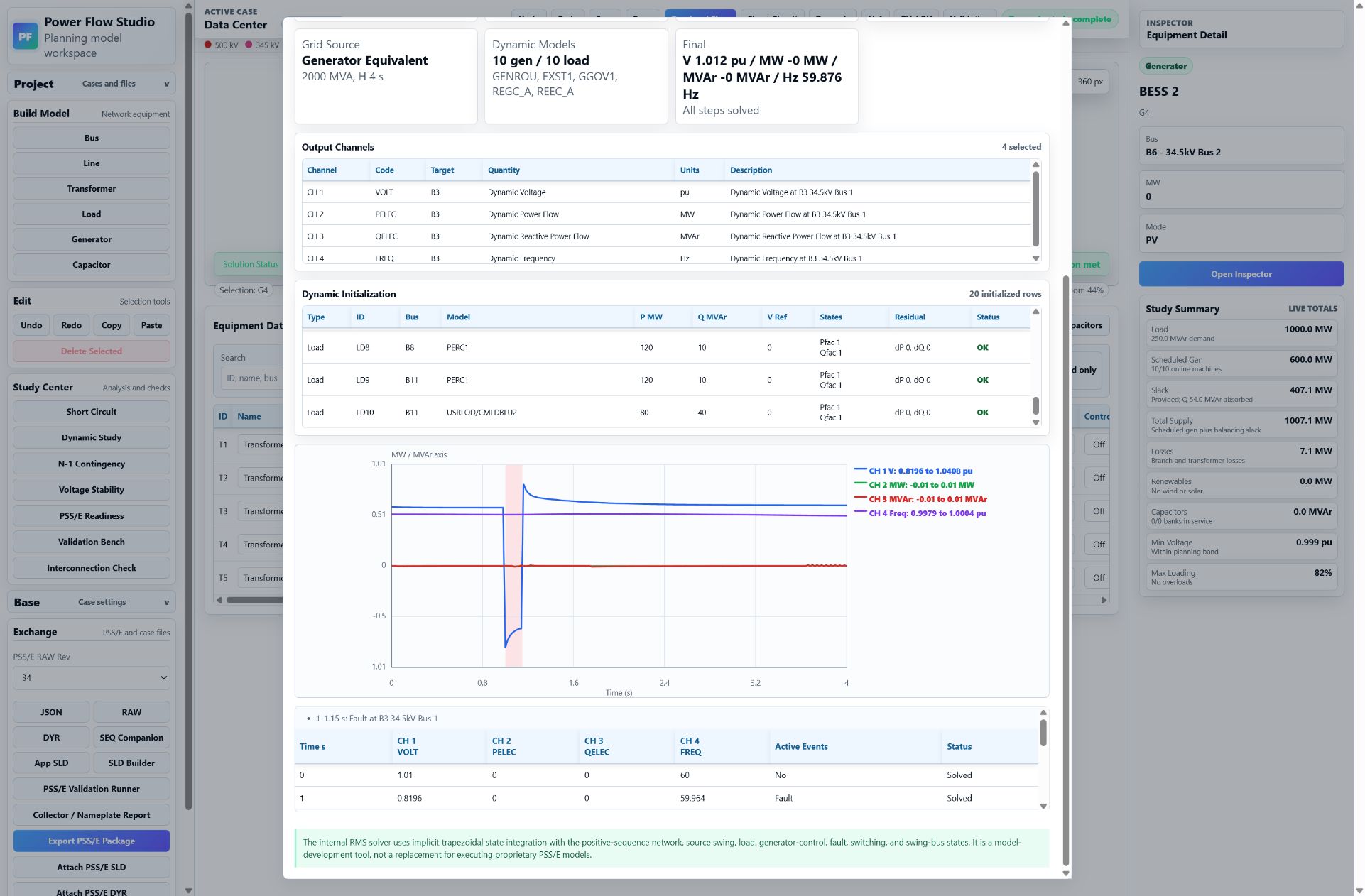This screenshot has width=1365, height=896.
Task: Open Interconnection Check
Action: point(92,568)
